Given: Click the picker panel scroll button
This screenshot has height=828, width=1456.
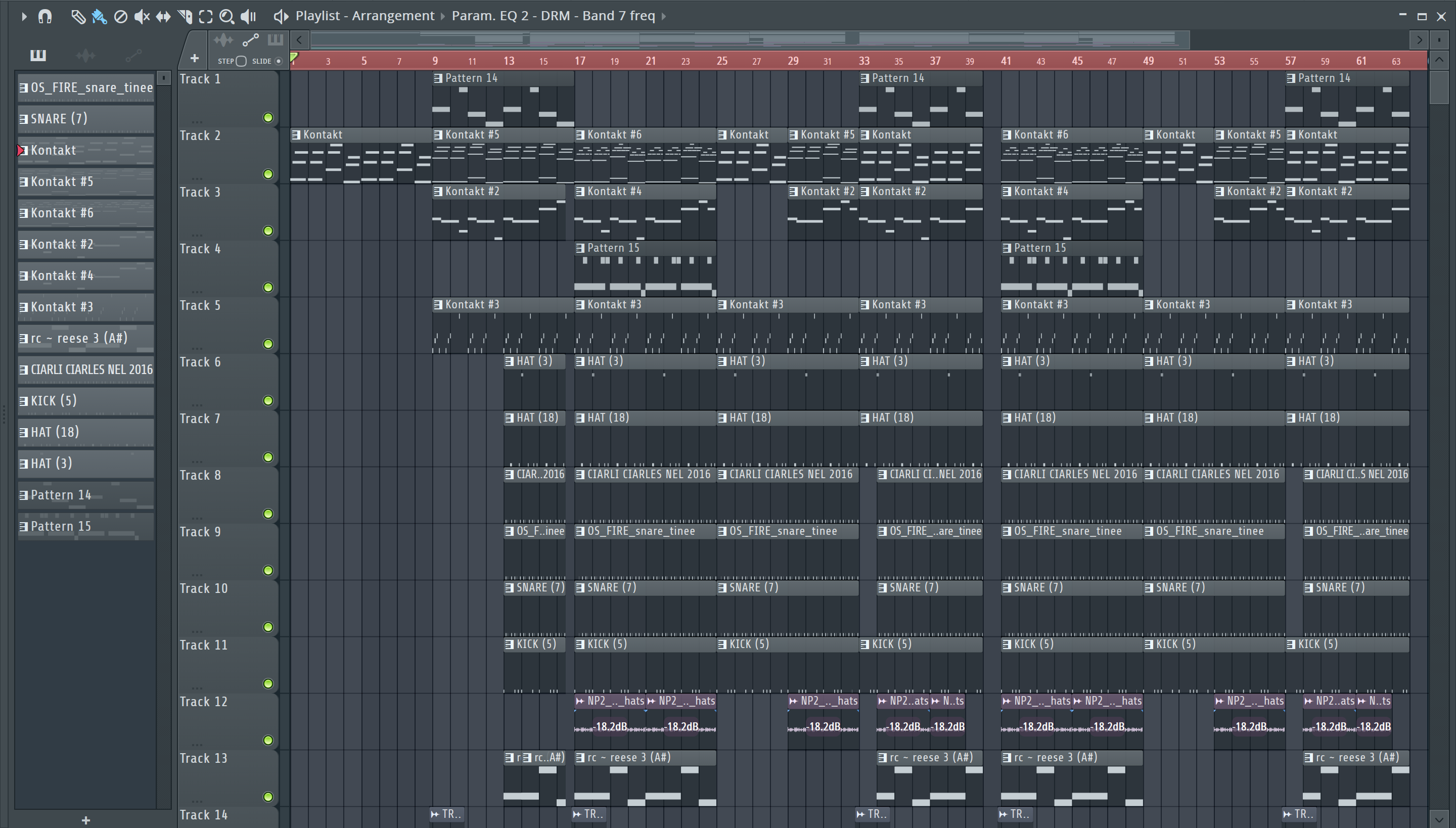Looking at the screenshot, I should [x=164, y=77].
